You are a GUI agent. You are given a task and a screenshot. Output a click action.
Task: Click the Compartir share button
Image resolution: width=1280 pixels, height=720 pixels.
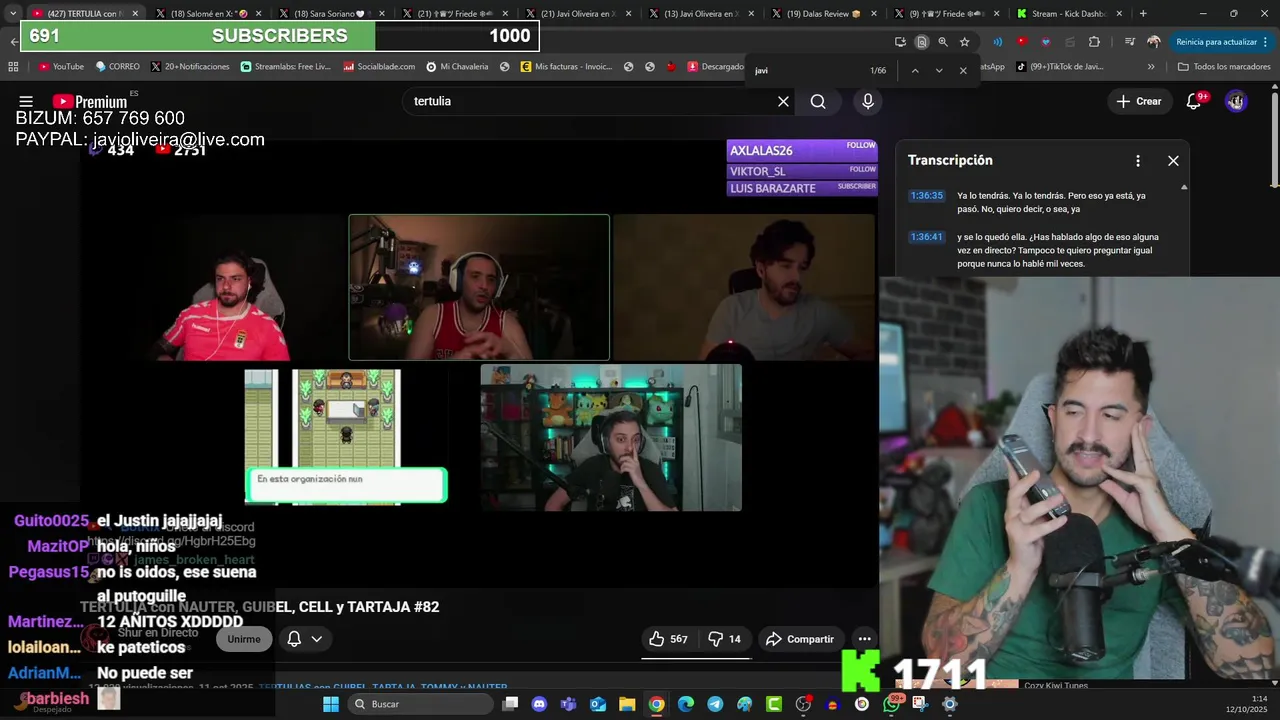(x=799, y=639)
